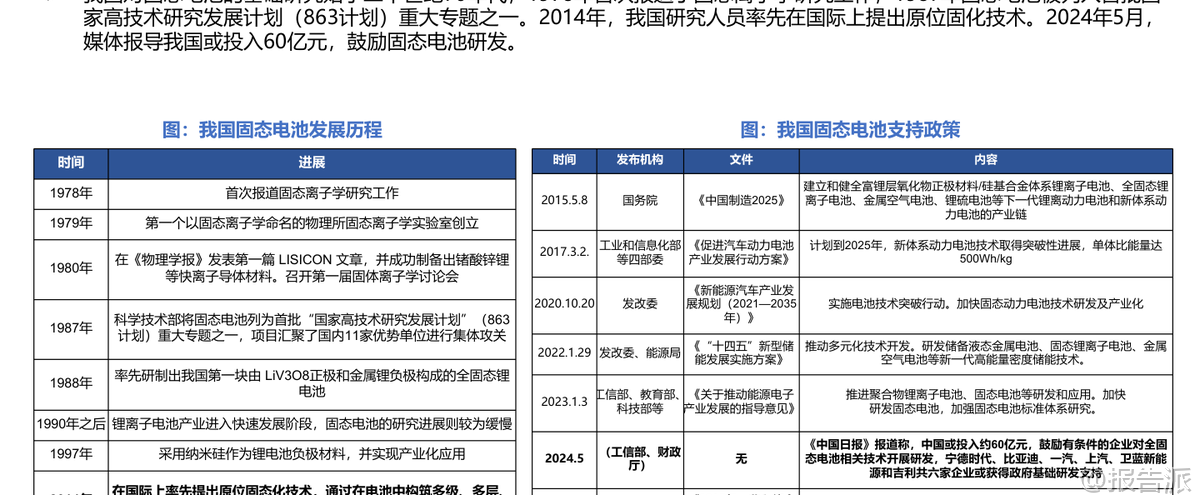Click the 2023.1.3 date cell

(x=564, y=401)
